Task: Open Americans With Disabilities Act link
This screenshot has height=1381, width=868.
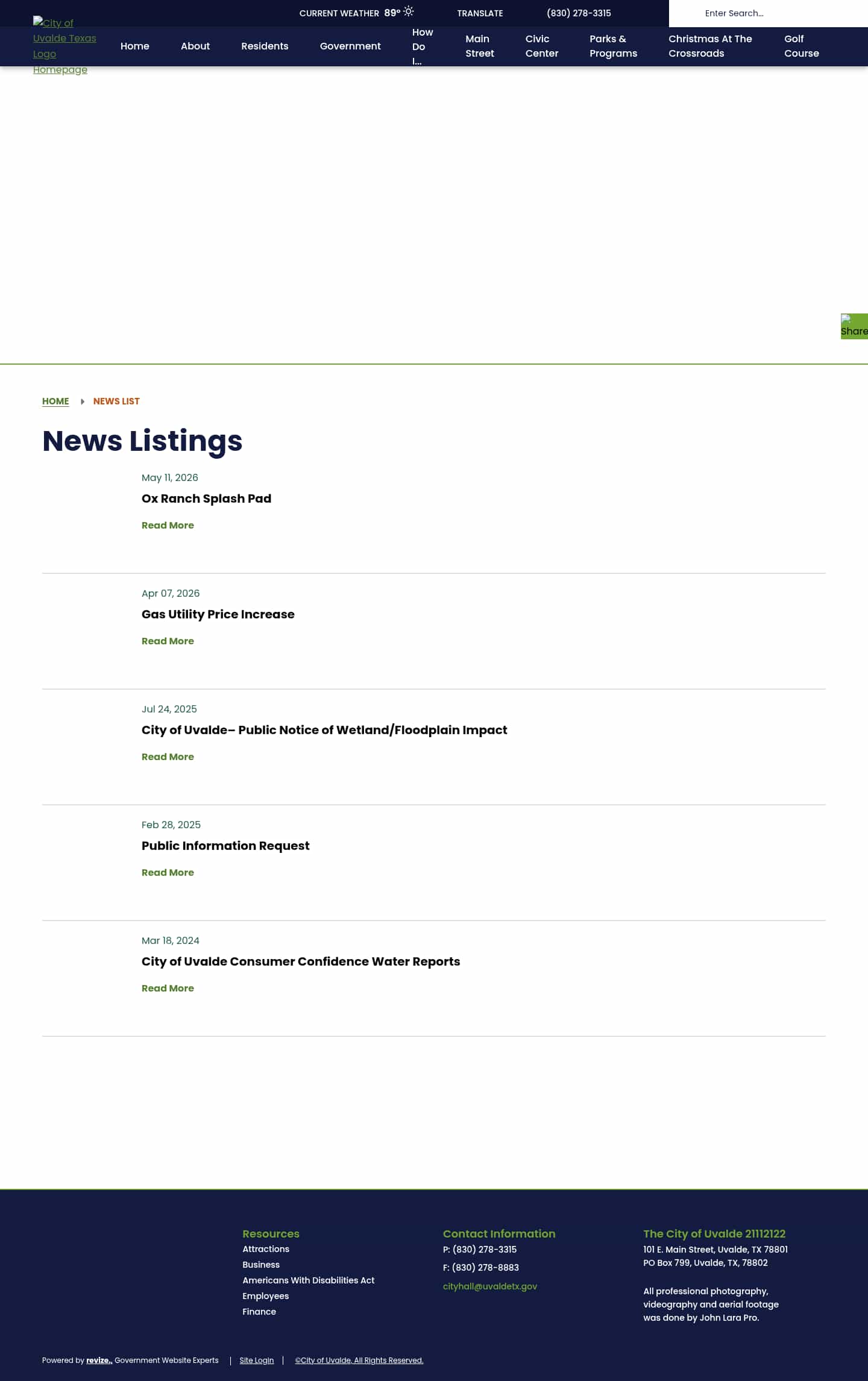Action: tap(309, 1280)
